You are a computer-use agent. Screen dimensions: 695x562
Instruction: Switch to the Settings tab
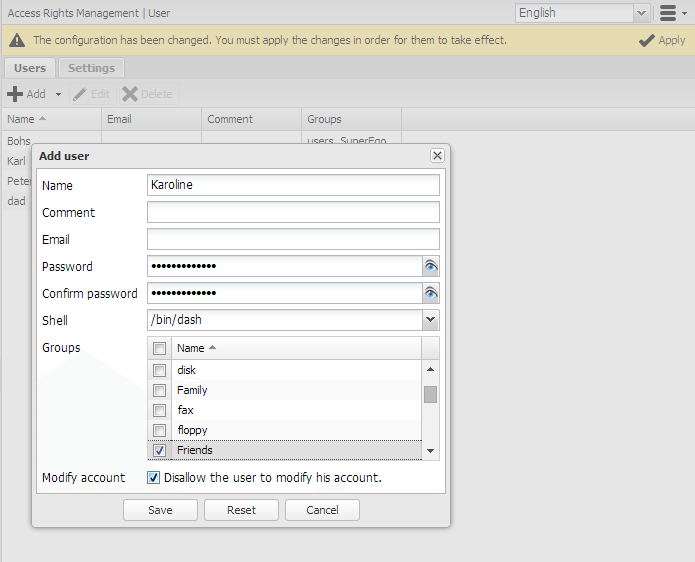tap(91, 68)
